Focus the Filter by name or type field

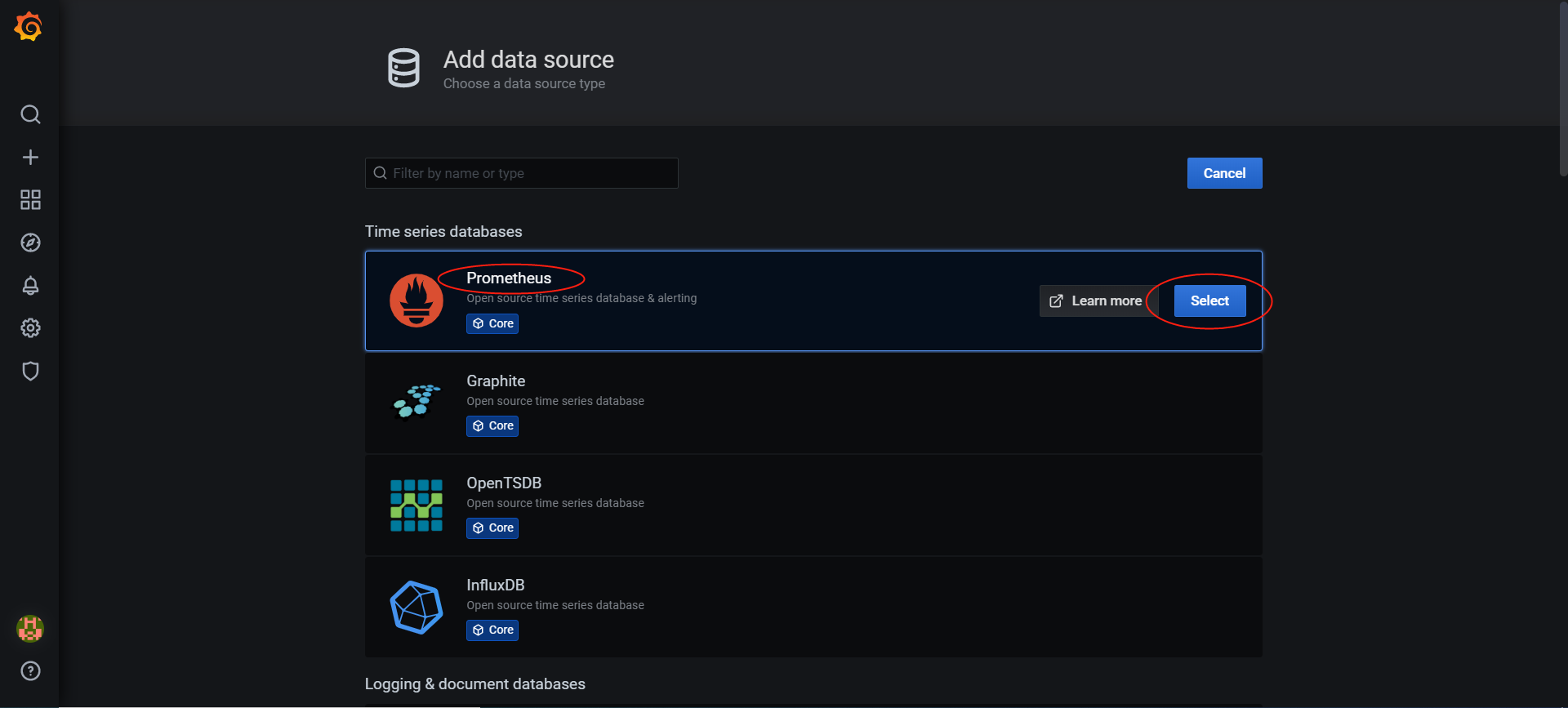pos(521,173)
